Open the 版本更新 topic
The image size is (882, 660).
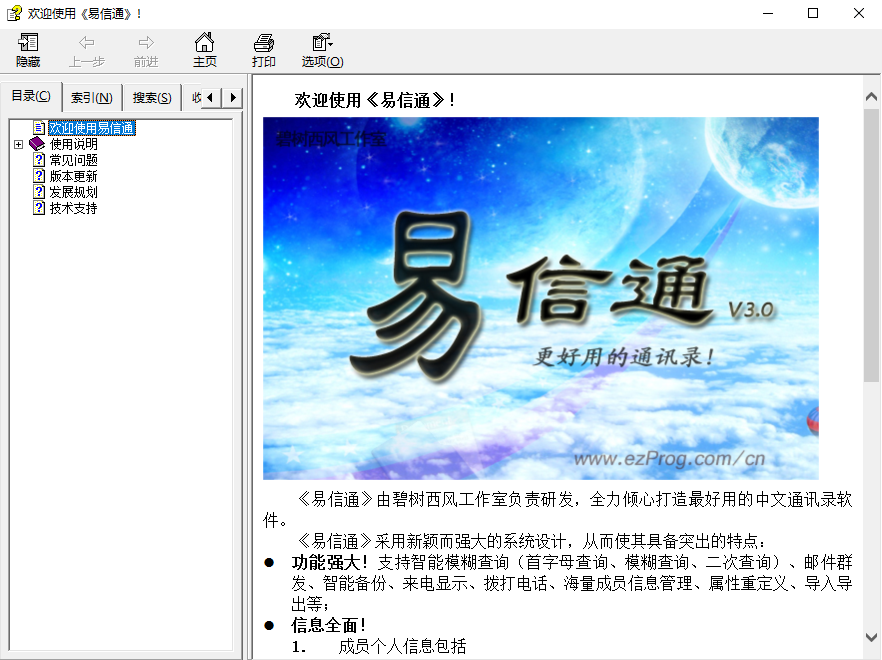pyautogui.click(x=74, y=177)
